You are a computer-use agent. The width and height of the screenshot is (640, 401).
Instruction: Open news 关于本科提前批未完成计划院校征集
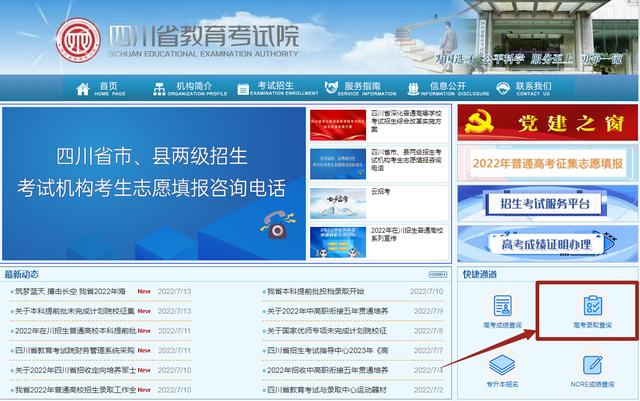point(75,311)
